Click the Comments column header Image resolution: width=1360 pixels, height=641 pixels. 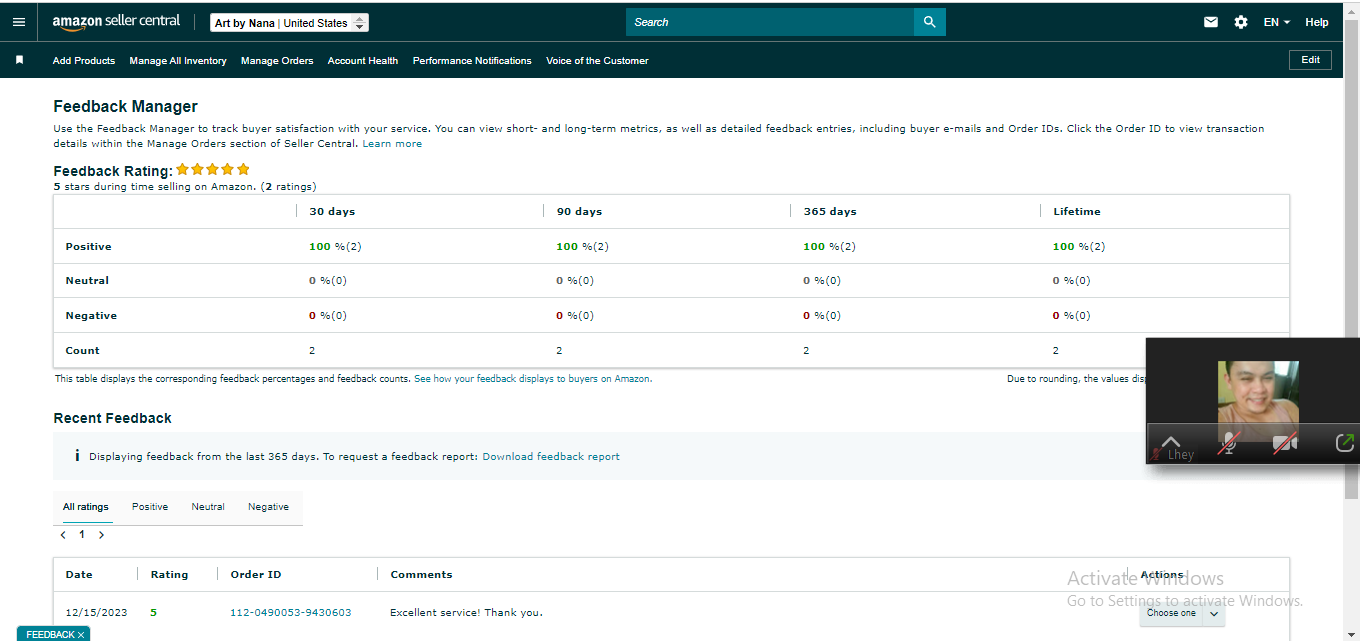click(421, 575)
